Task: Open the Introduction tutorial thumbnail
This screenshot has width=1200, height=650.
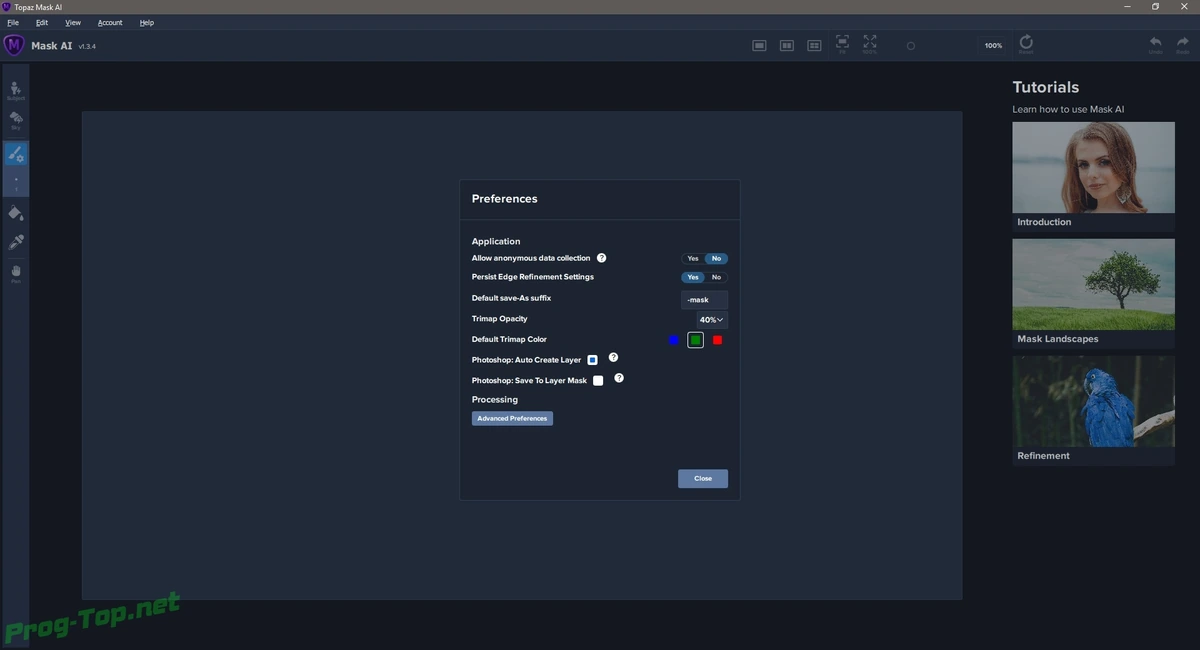Action: click(x=1093, y=167)
